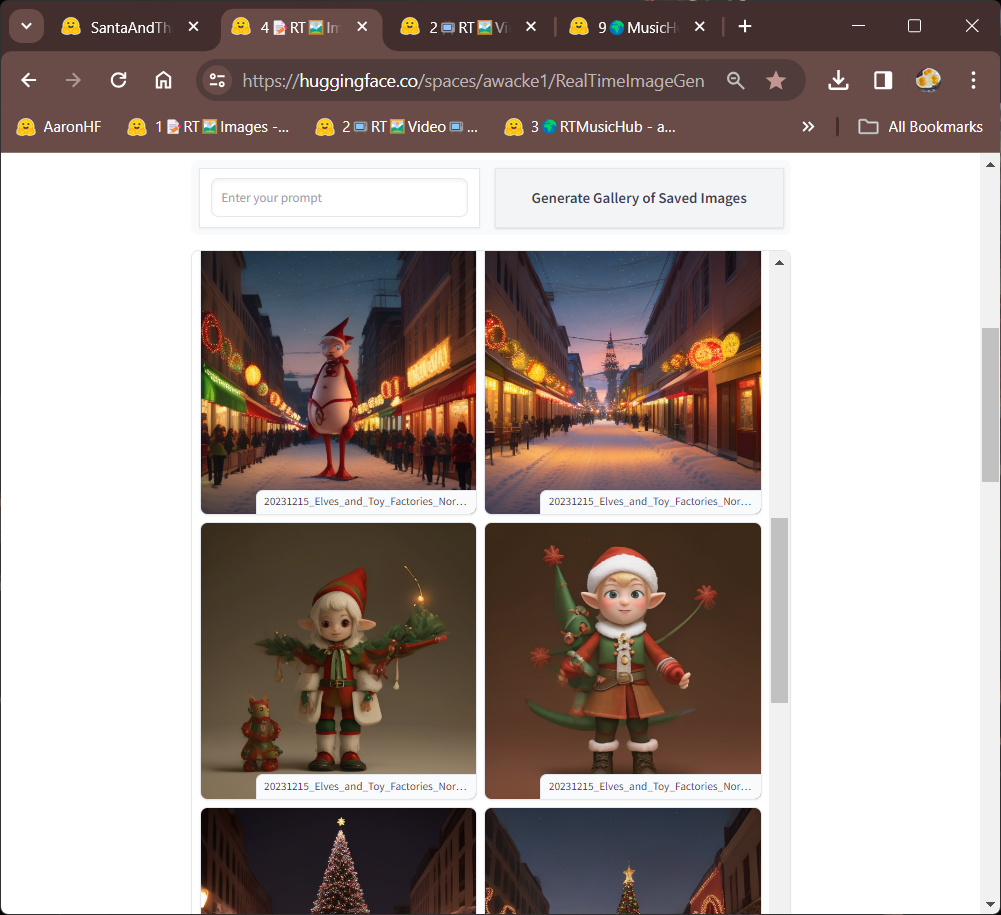1001x915 pixels.
Task: Click the Enter your prompt field
Action: click(339, 198)
